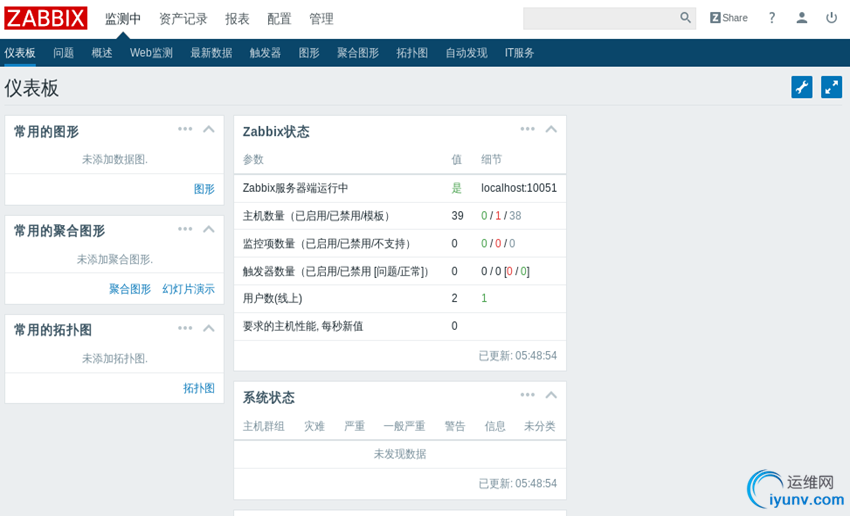Screen dimensions: 850x516
Task: Toggle fullscreen mode button
Action: point(832,87)
